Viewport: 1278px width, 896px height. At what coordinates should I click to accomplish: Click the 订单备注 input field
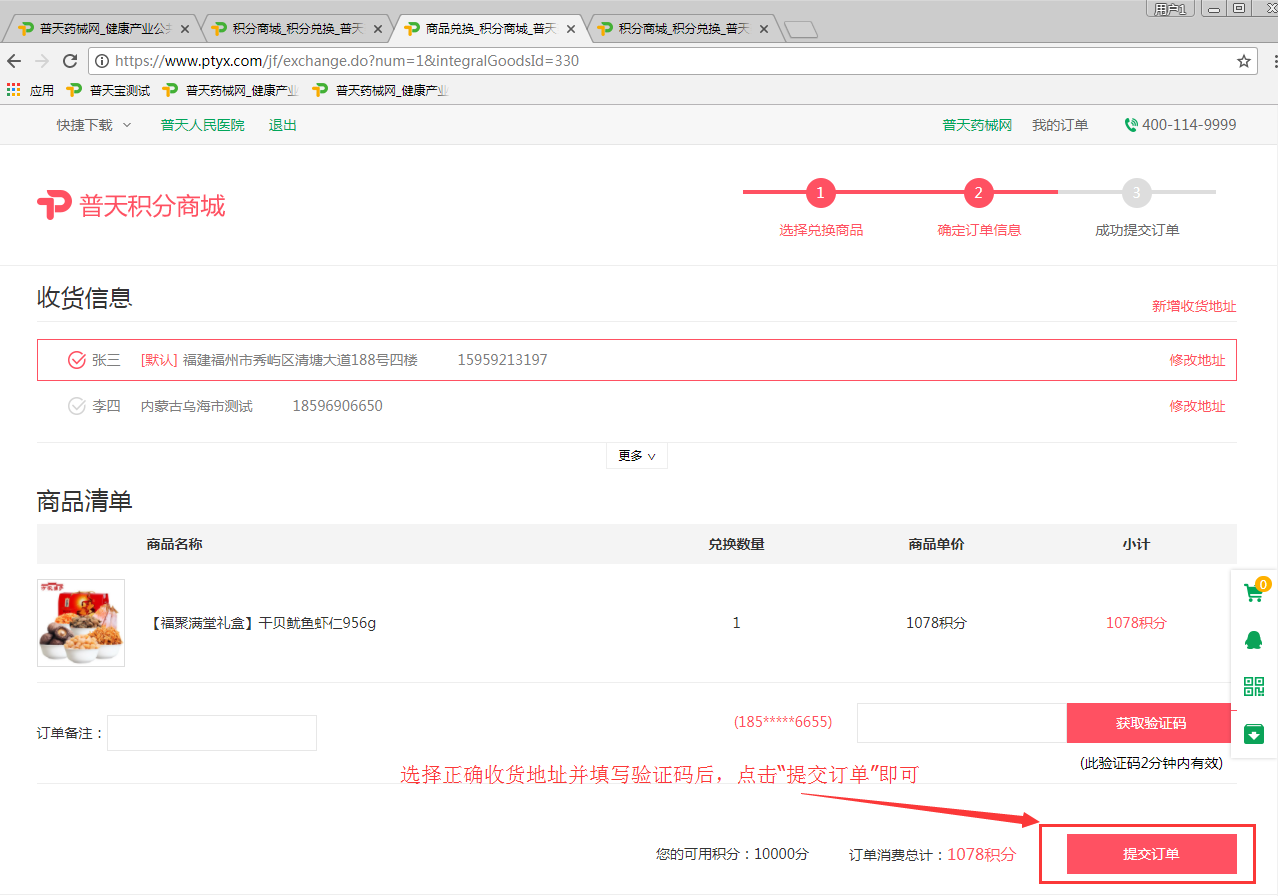pyautogui.click(x=212, y=733)
